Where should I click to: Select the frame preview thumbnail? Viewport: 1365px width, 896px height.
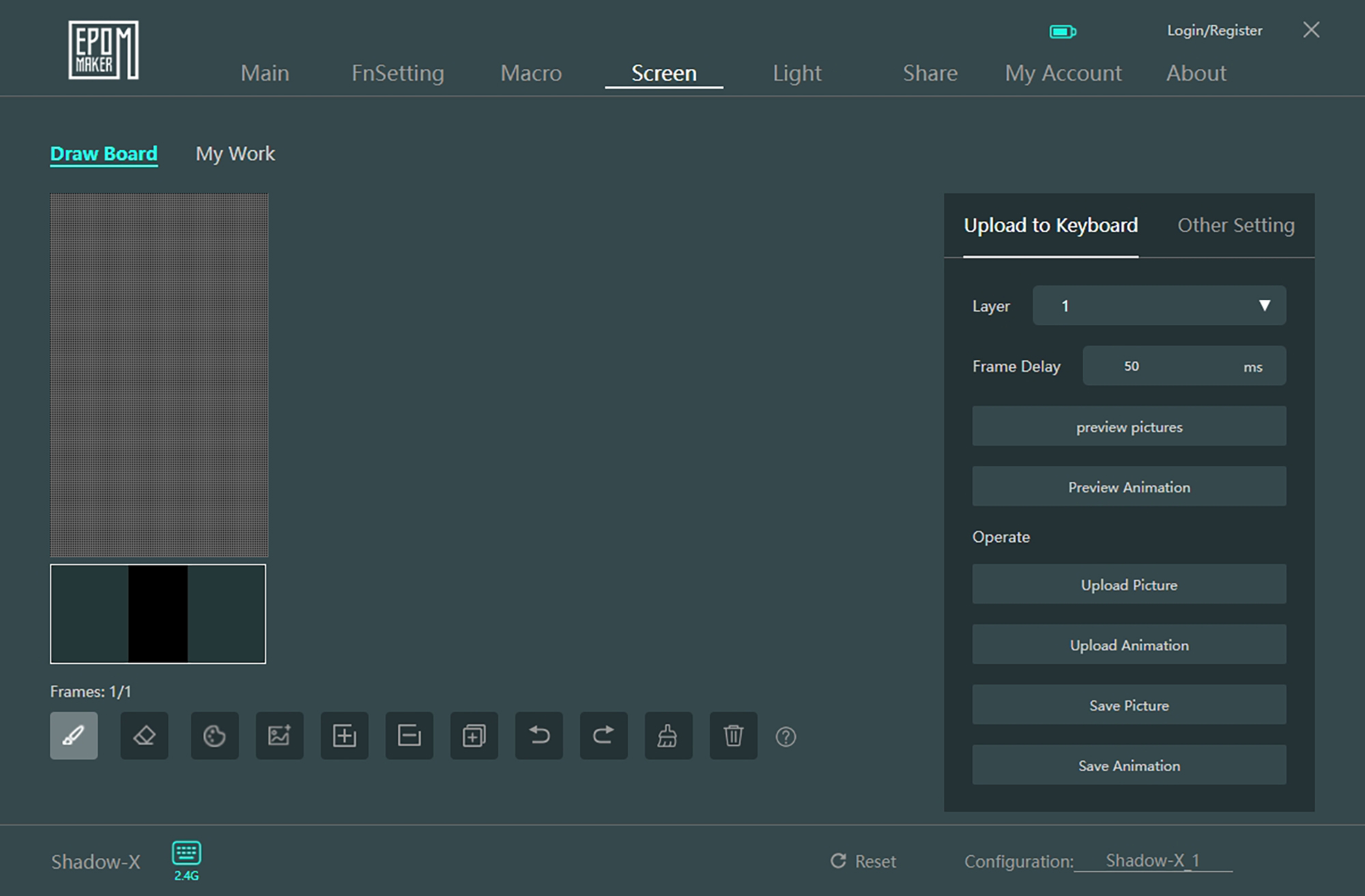pos(158,613)
